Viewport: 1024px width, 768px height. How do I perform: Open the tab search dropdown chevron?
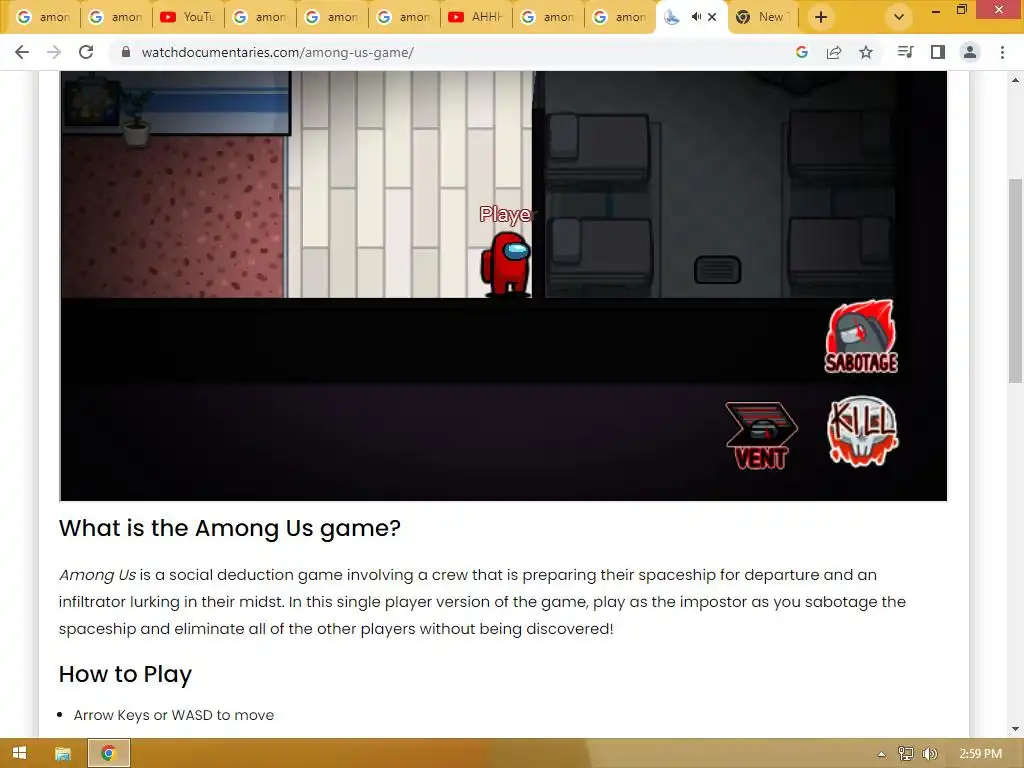(899, 17)
